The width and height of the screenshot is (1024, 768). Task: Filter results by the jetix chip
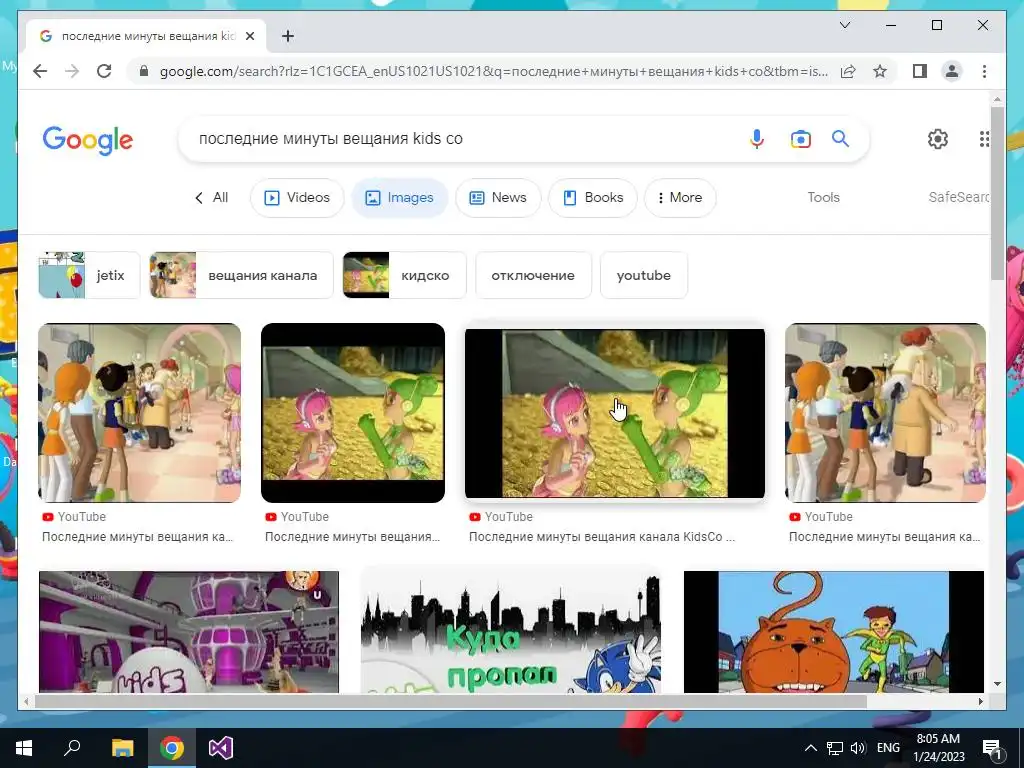tap(89, 275)
